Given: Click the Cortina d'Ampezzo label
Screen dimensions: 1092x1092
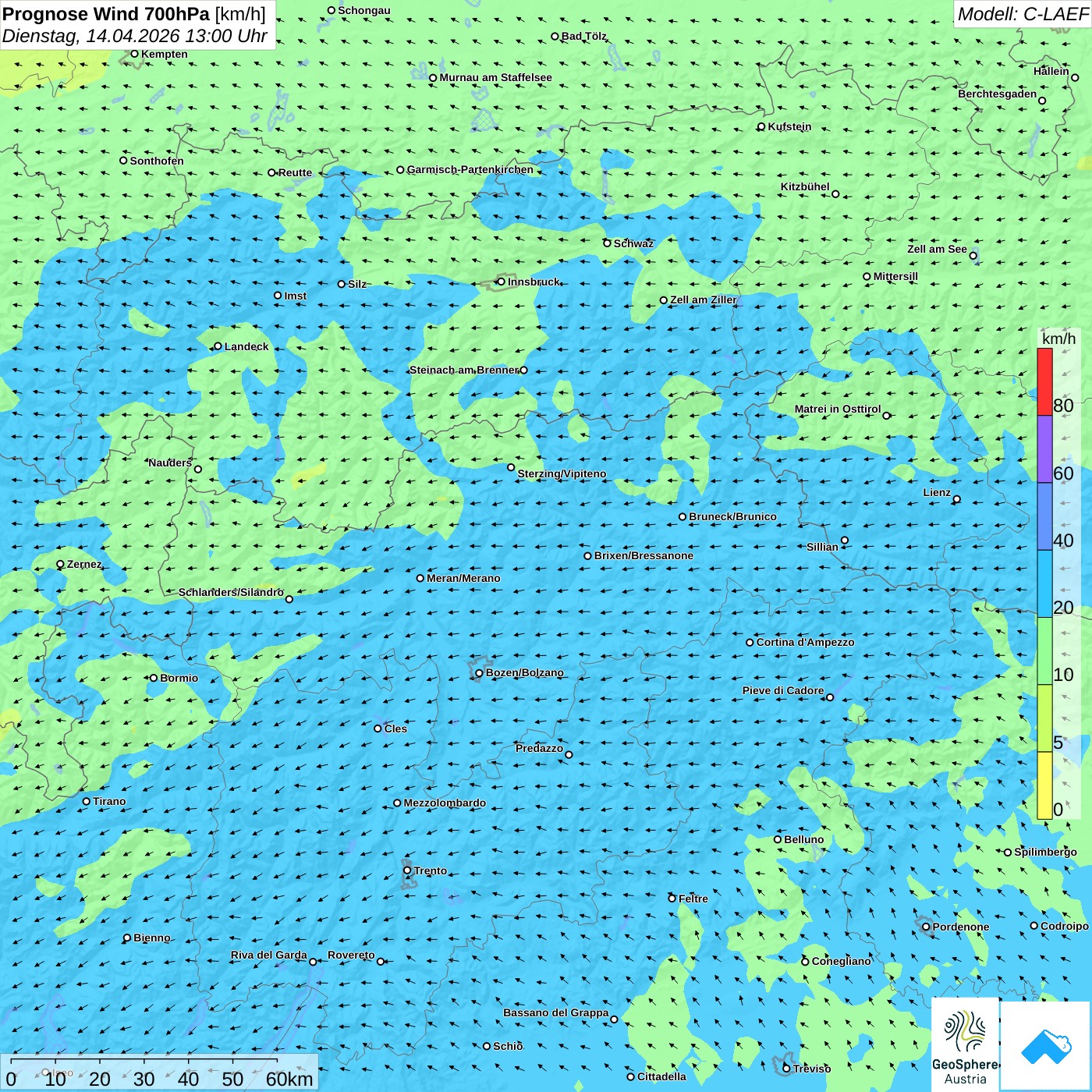Looking at the screenshot, I should (x=805, y=642).
